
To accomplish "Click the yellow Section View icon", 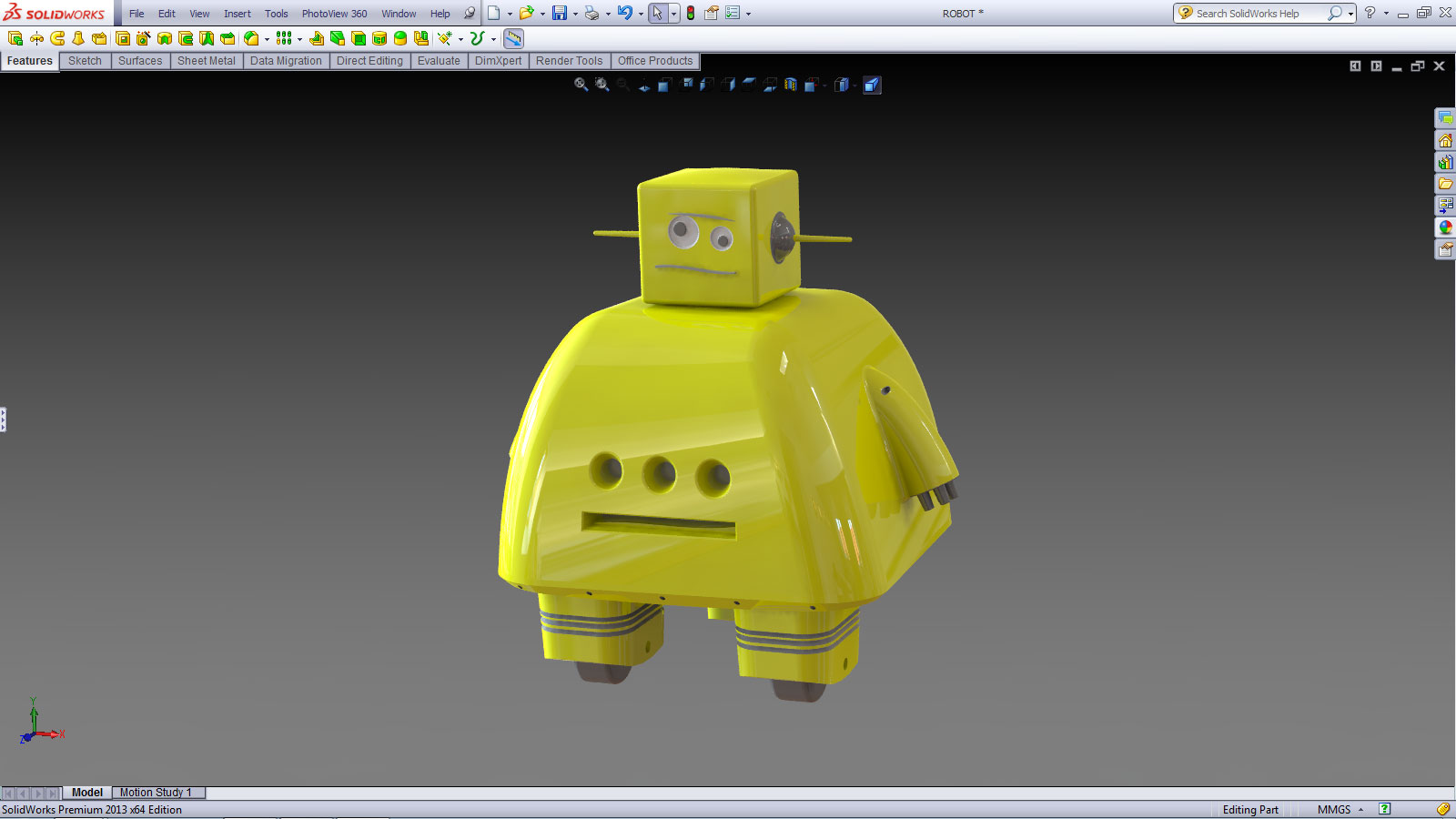I will pos(790,85).
